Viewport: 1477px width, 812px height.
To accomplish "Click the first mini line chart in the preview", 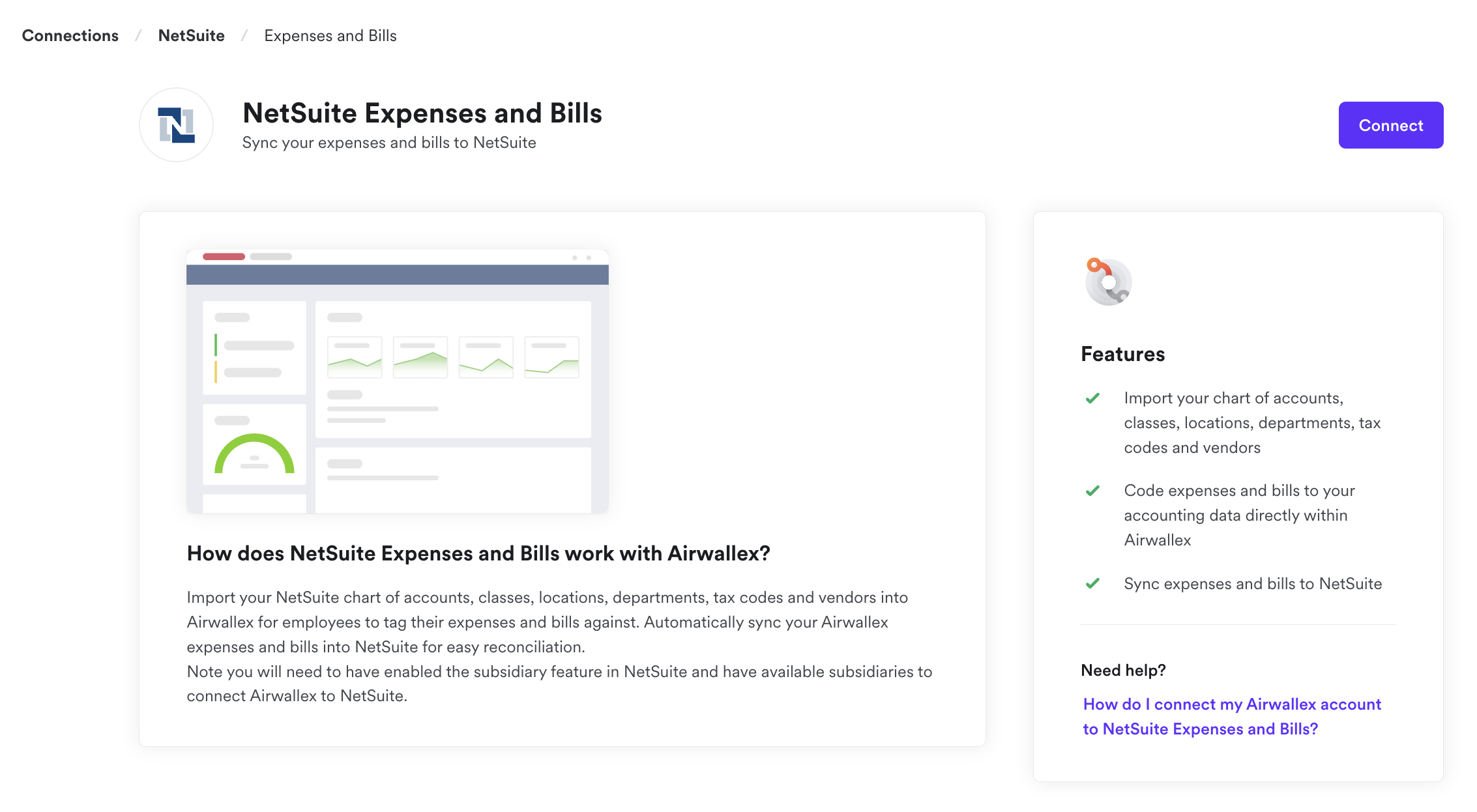I will click(355, 357).
